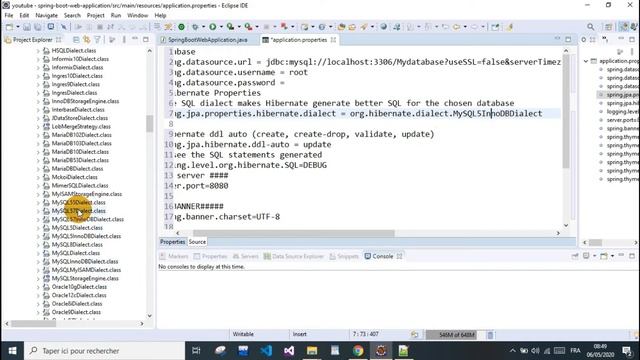Open the Project menu
This screenshot has height=360, width=640.
click(x=96, y=16)
